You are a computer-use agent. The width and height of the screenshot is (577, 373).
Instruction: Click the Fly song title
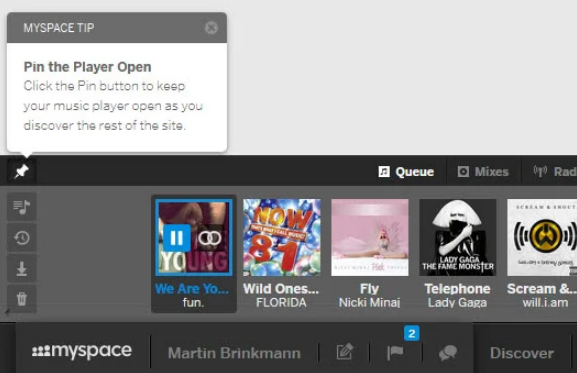click(x=369, y=289)
